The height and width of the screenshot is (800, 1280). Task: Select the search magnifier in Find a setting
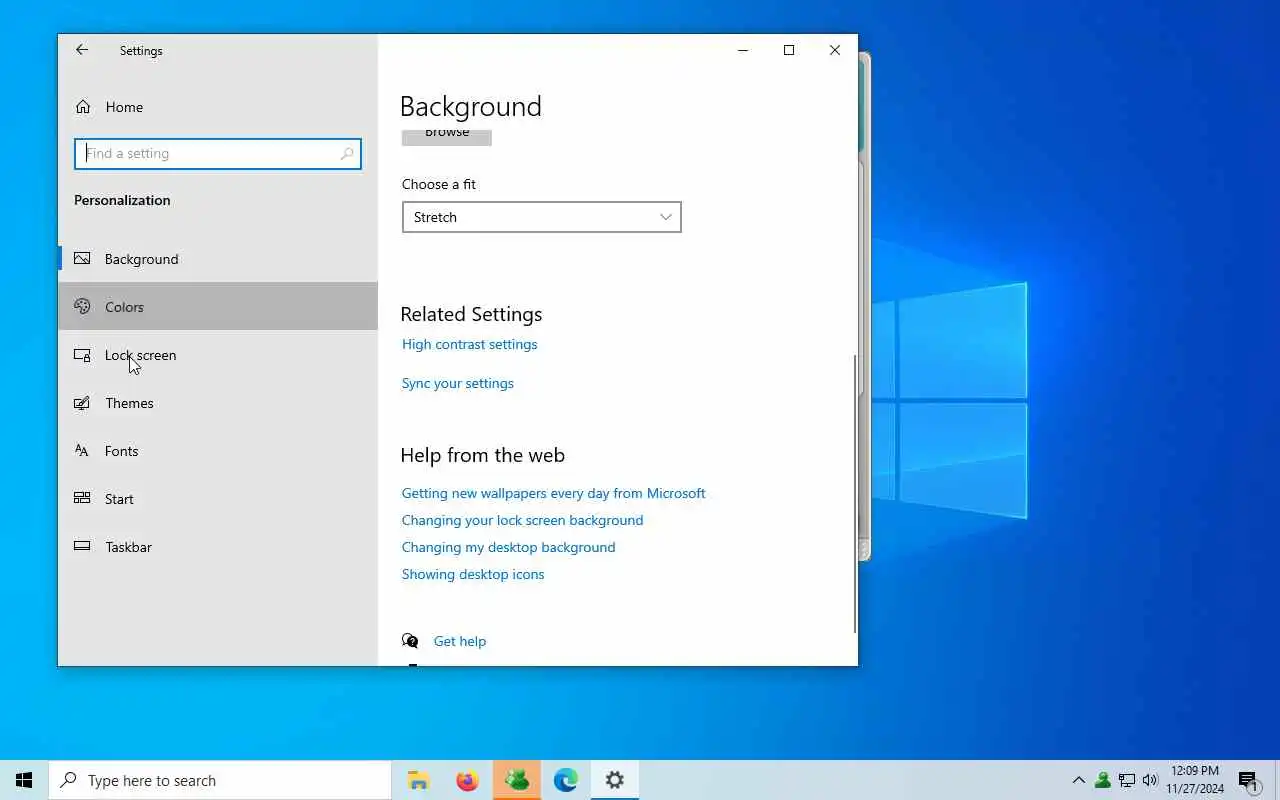347,154
